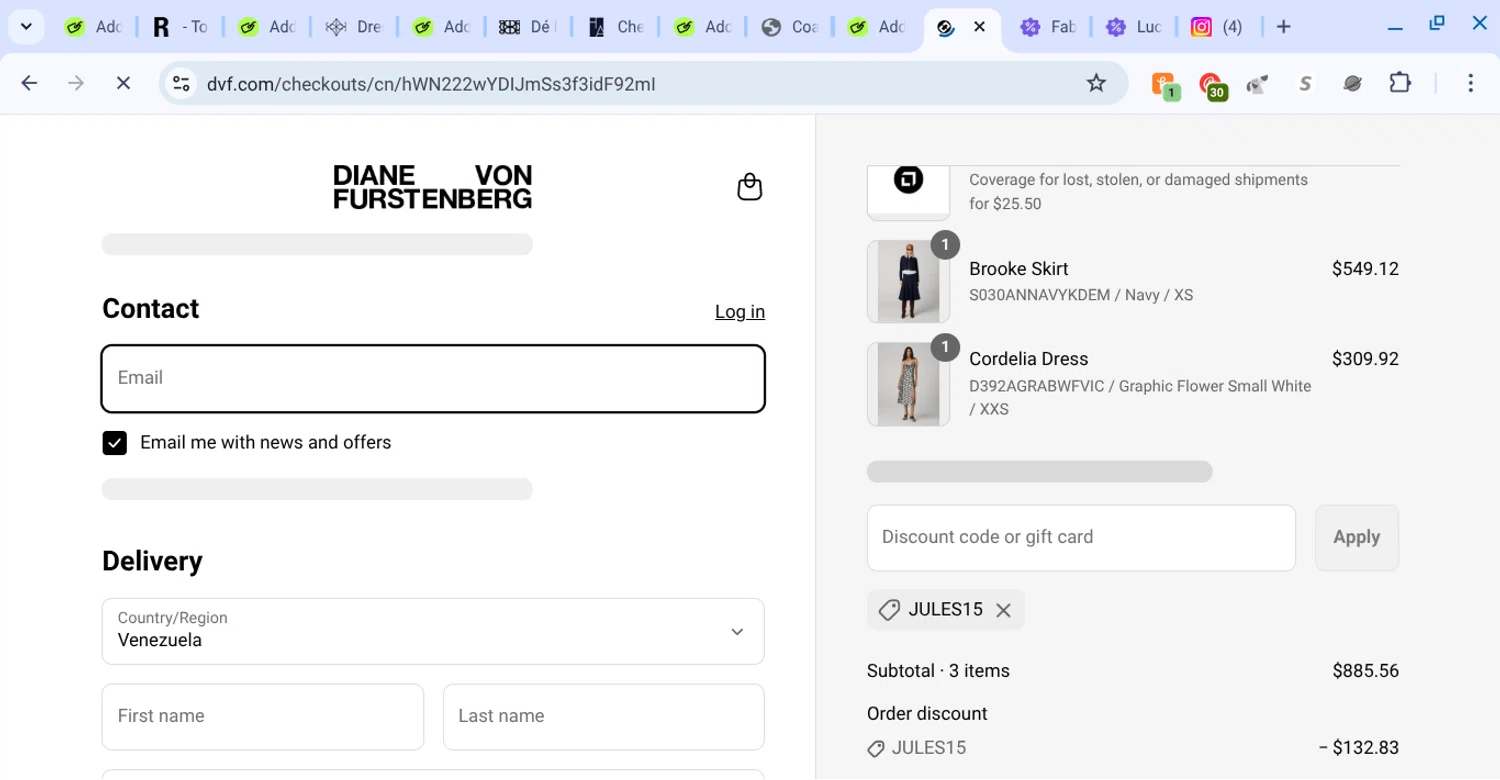Open the Chrome three-dot menu
1500x780 pixels.
coord(1470,83)
